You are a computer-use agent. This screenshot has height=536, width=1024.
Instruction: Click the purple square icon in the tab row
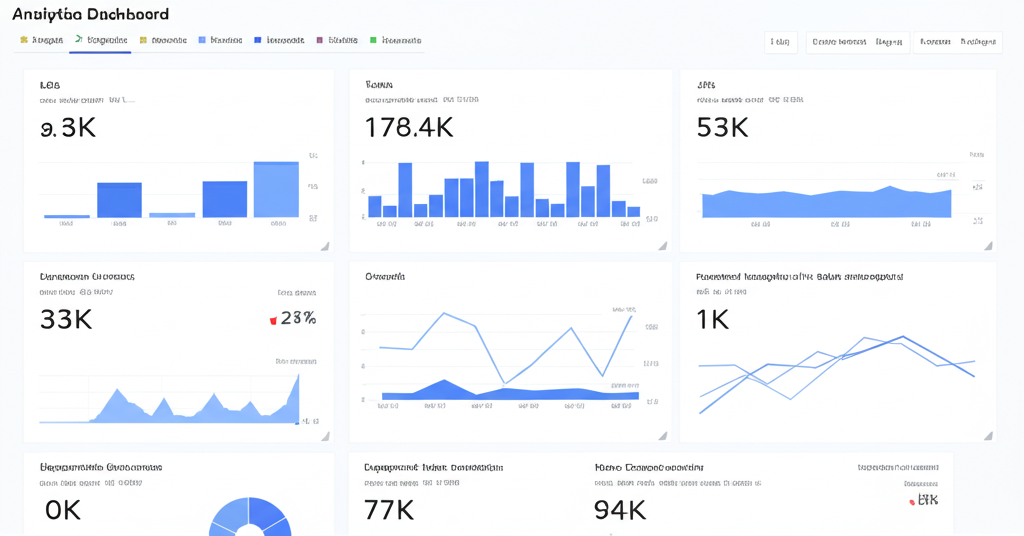point(320,41)
